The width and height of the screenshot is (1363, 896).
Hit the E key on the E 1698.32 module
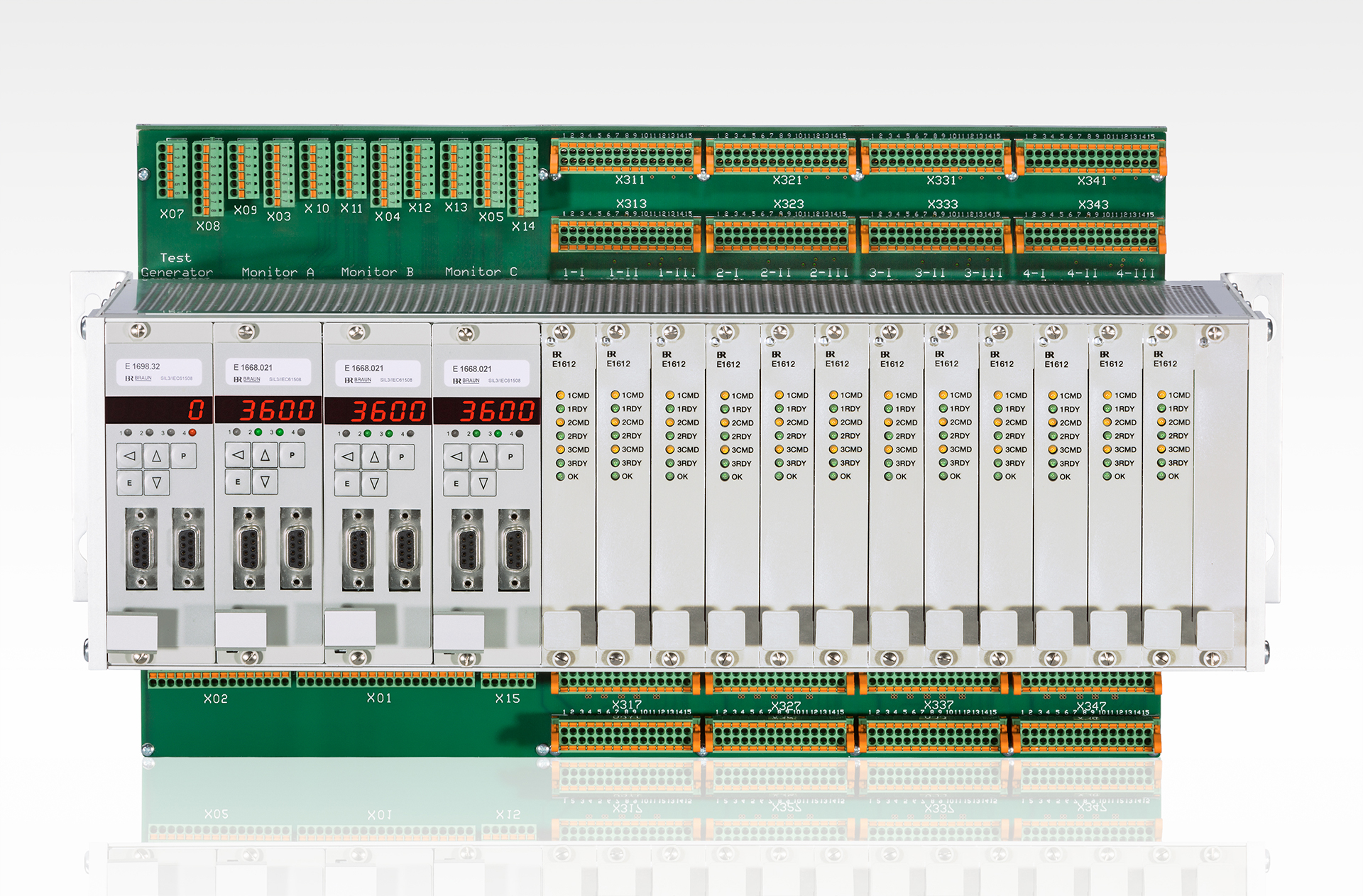click(x=129, y=483)
